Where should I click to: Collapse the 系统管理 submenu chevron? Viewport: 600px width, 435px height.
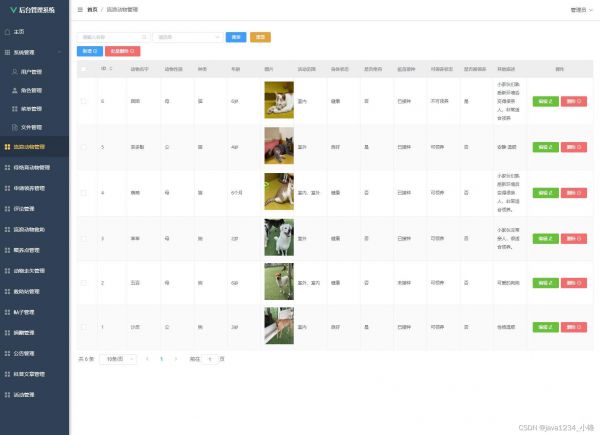[59, 52]
